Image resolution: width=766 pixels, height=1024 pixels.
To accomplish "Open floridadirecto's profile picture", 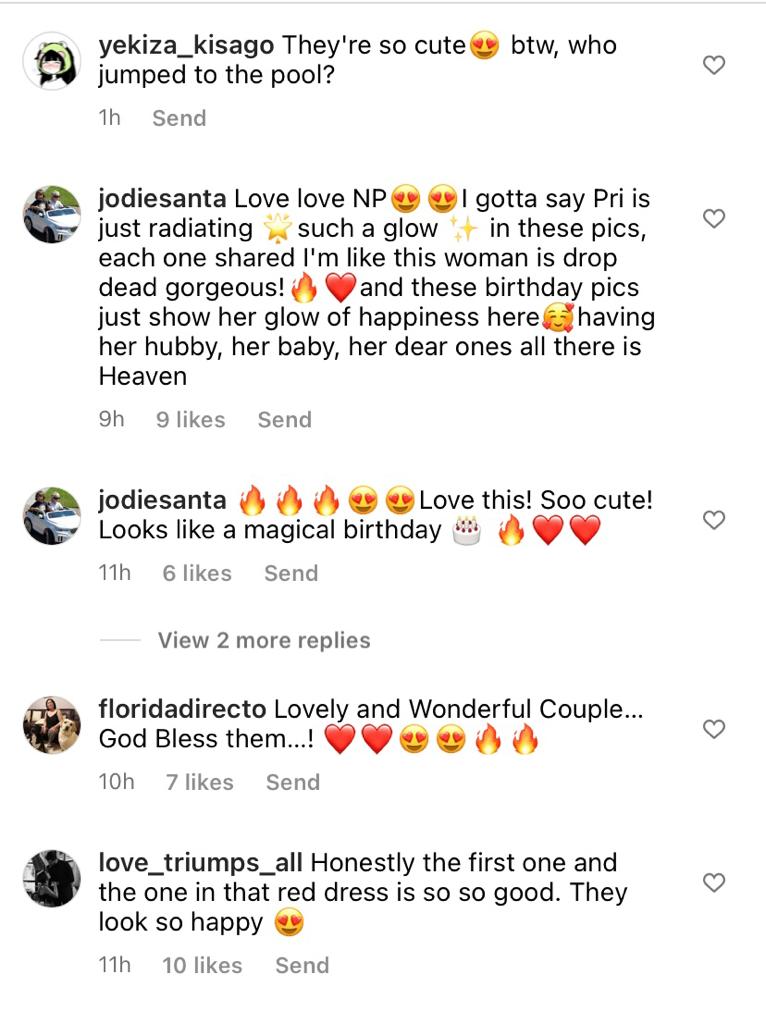I will pos(51,725).
